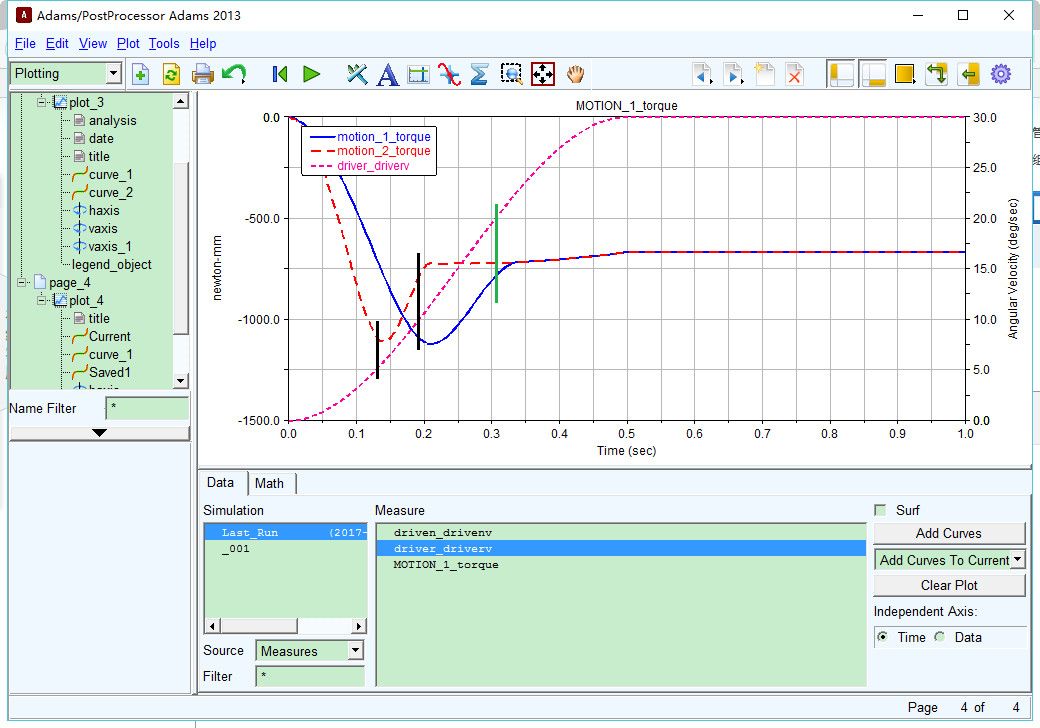The image size is (1040, 728).
Task: Click the green play animation icon
Action: click(x=311, y=74)
